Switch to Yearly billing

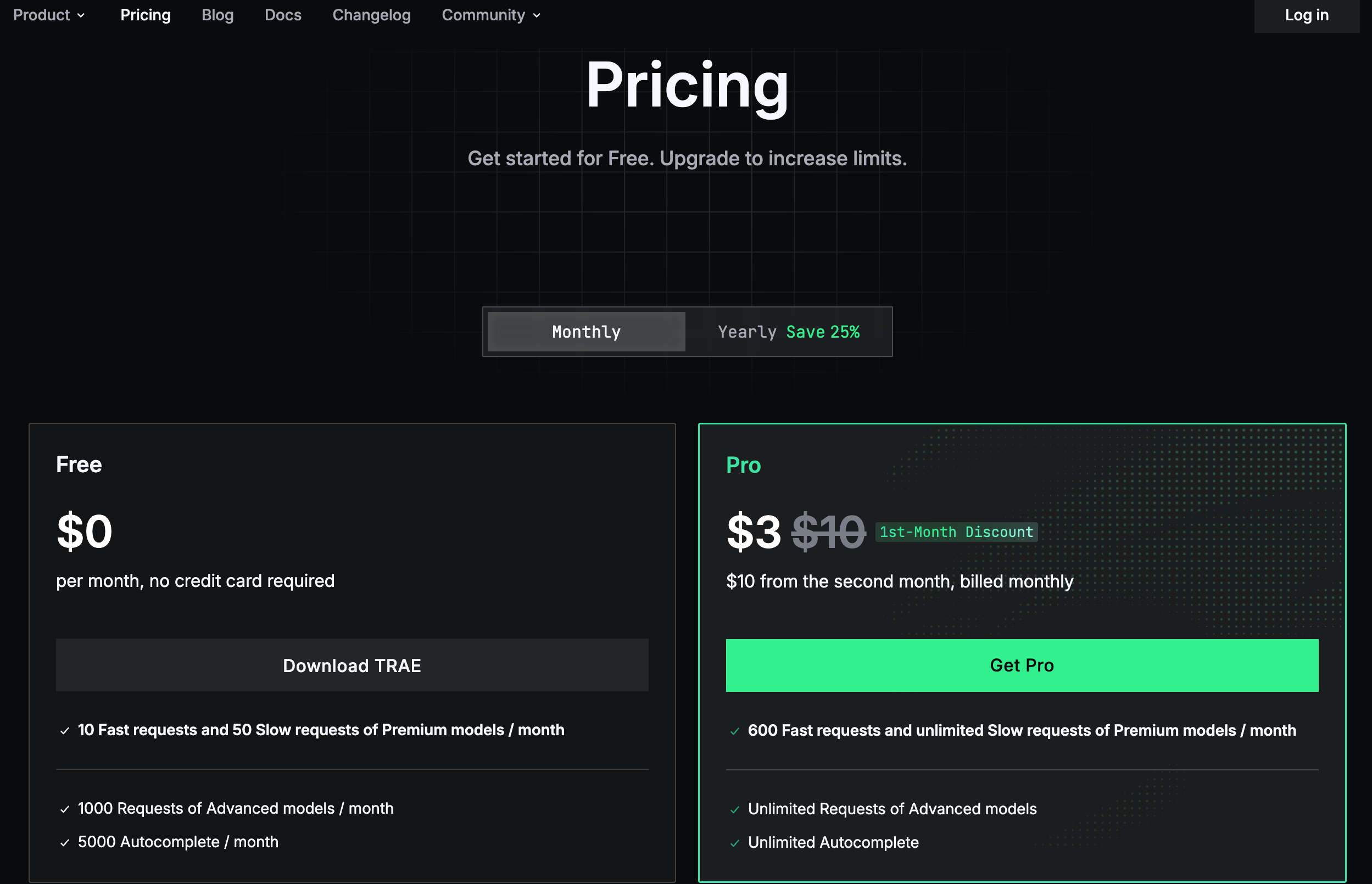pyautogui.click(x=747, y=332)
